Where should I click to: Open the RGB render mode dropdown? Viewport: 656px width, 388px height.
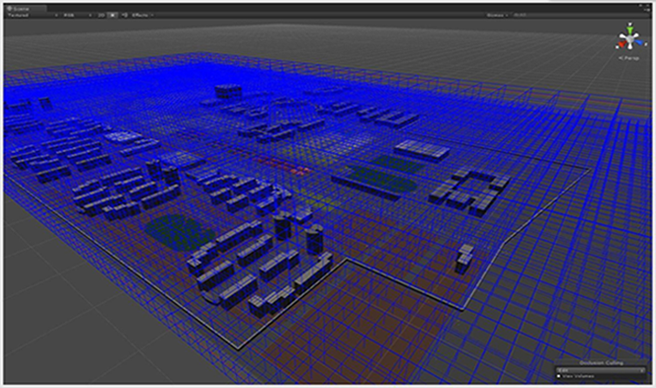77,15
